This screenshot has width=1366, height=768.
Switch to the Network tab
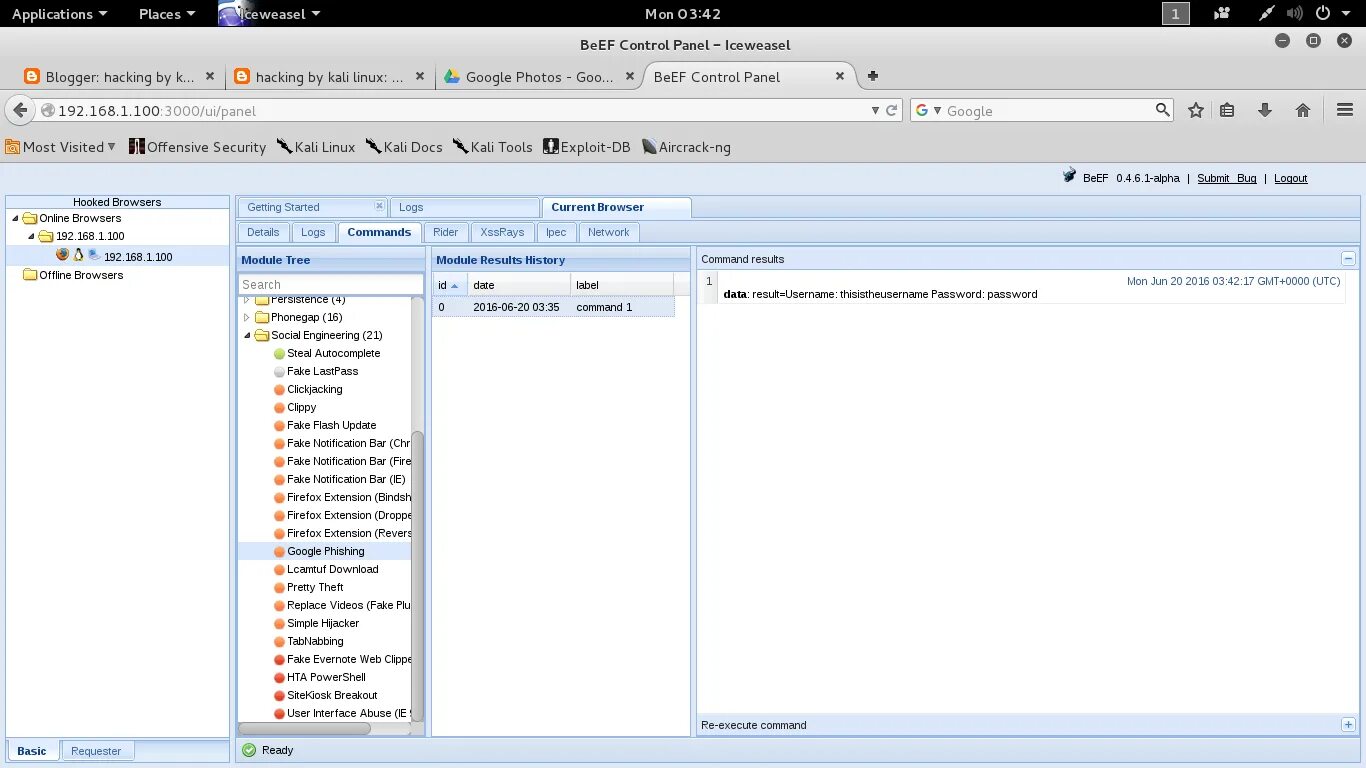tap(609, 232)
